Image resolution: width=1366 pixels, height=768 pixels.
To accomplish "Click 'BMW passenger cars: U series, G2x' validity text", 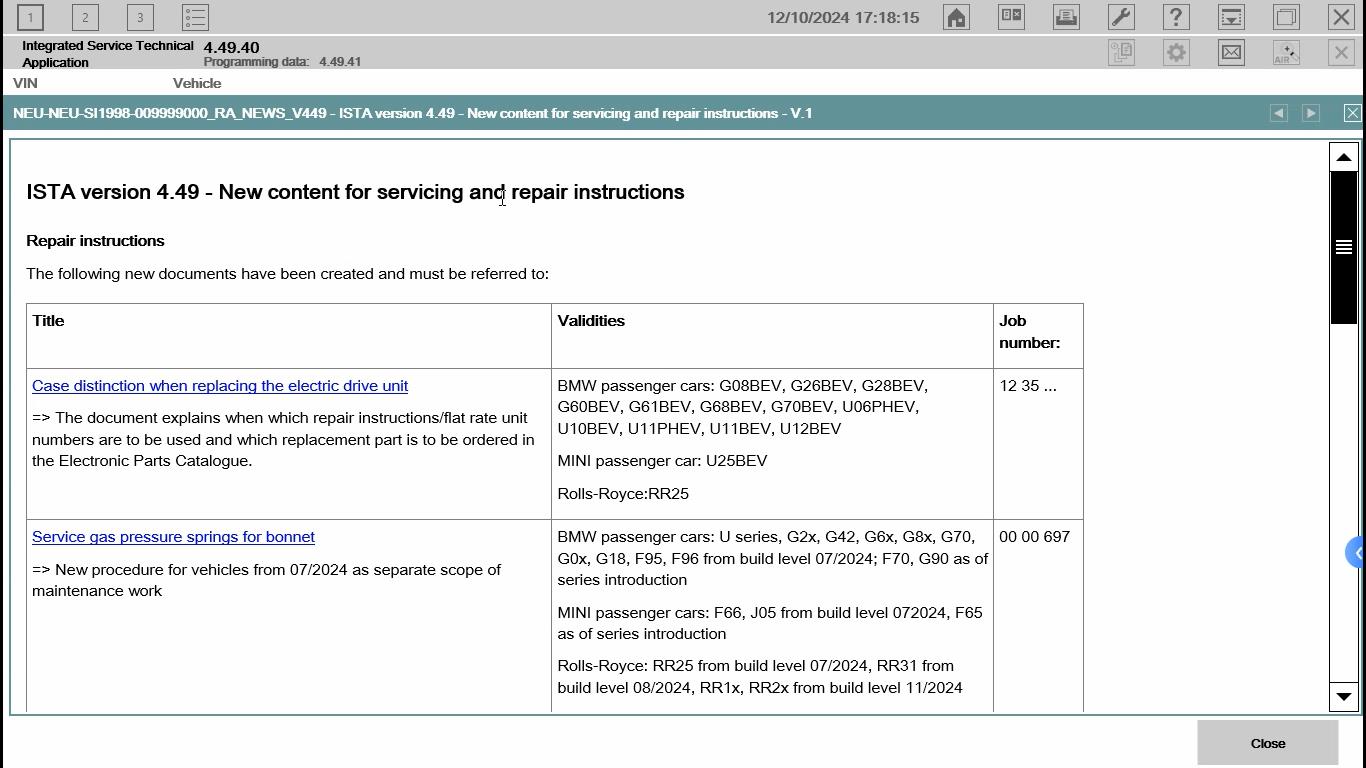I will [x=772, y=558].
